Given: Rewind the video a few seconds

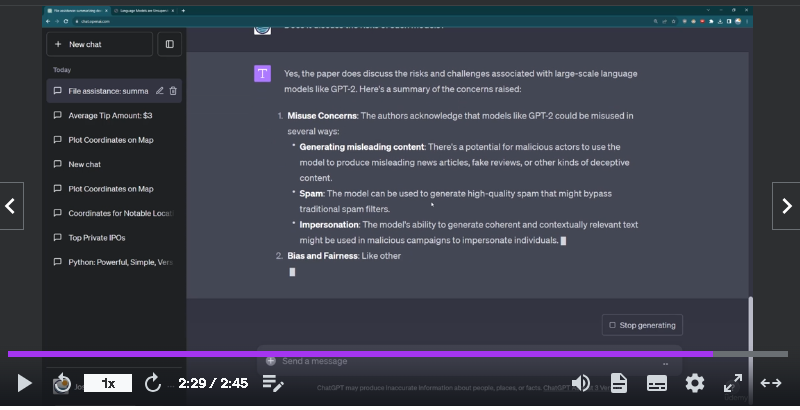Looking at the screenshot, I should point(62,383).
